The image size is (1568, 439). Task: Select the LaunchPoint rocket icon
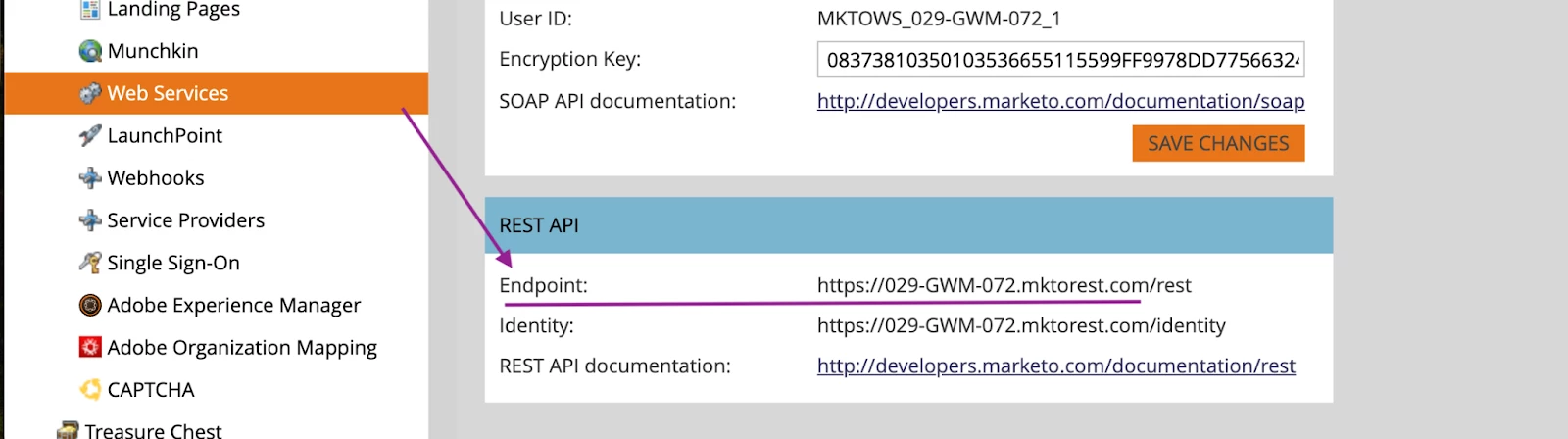[90, 135]
